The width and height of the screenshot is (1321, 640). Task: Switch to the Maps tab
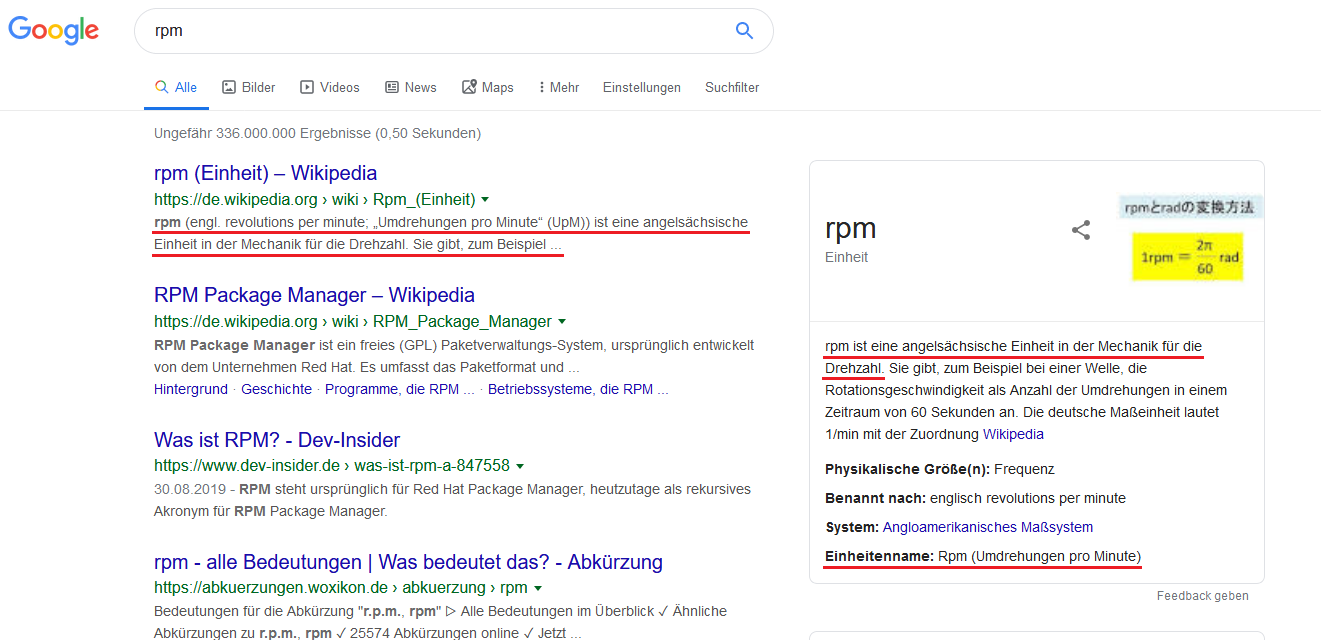[488, 88]
